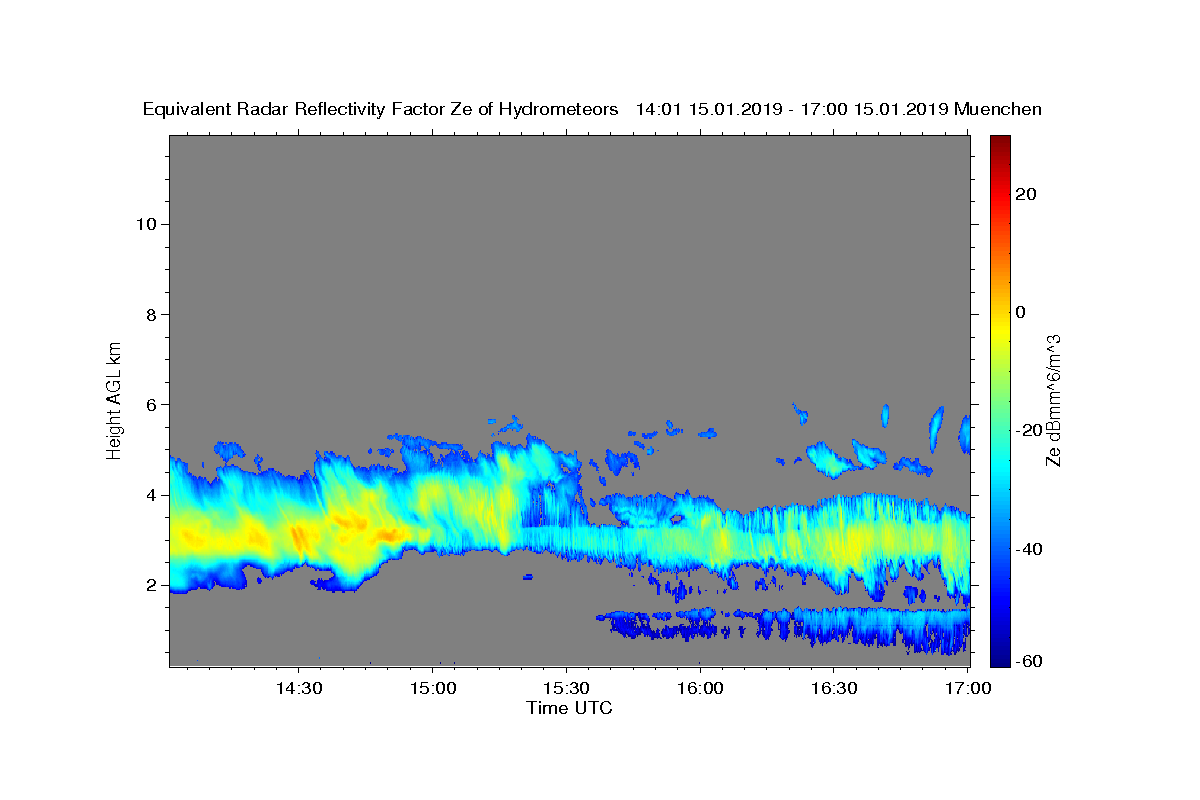Click the plot title 'Equivalent Radar Reflectivity Factor Ze of Hydrometeors'
1200x800 pixels.
(x=381, y=109)
